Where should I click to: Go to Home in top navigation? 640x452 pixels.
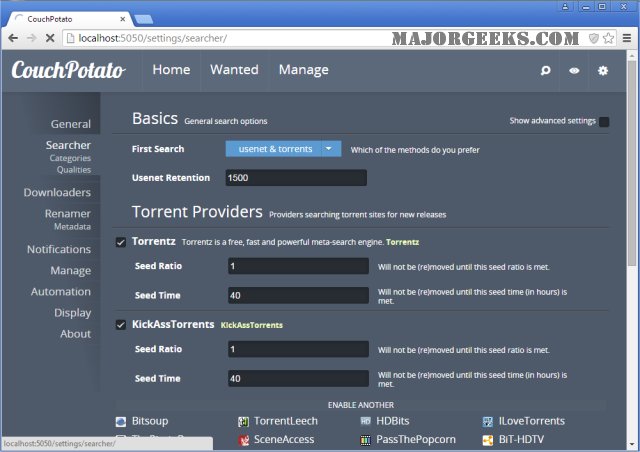pos(171,70)
